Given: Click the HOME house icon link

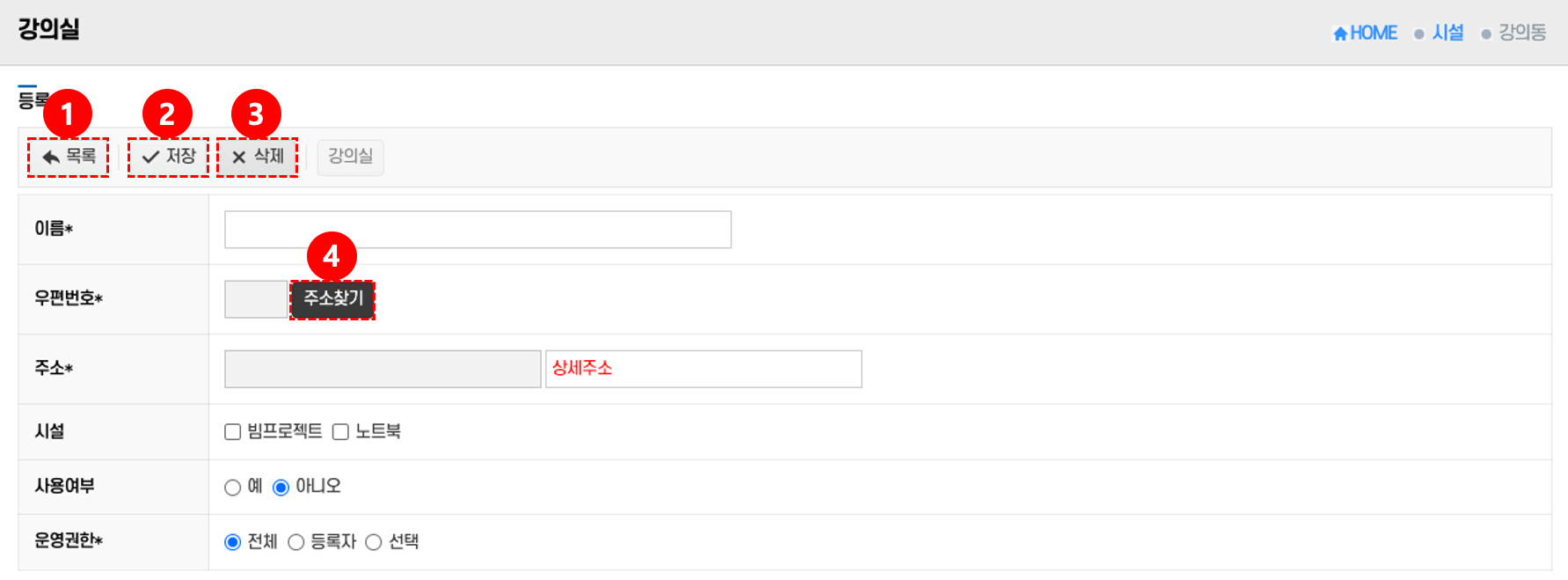Looking at the screenshot, I should [1365, 33].
